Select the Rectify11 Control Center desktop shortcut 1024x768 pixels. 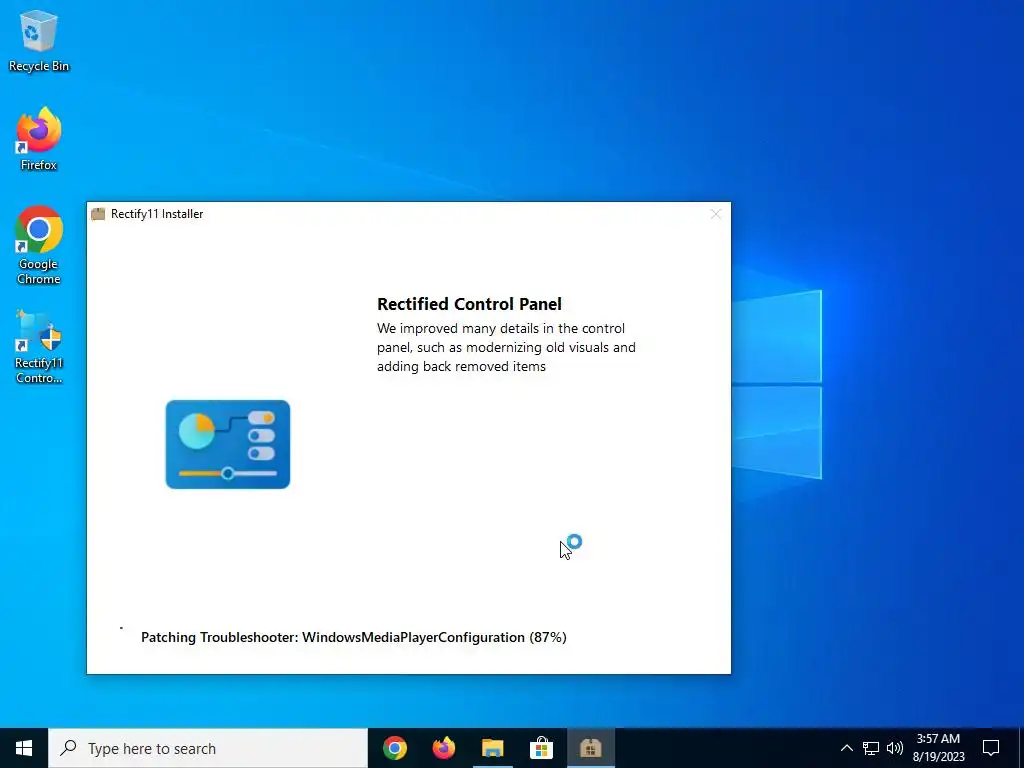(39, 347)
